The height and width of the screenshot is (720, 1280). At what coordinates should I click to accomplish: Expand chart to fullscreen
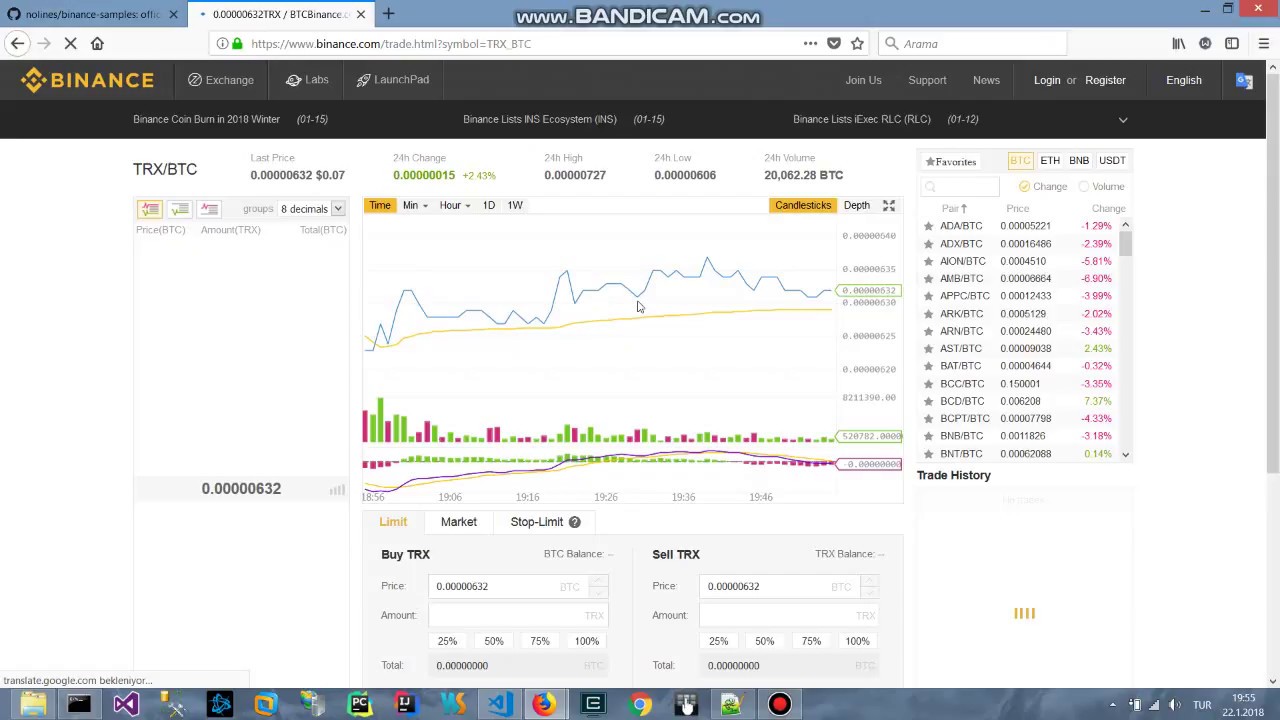click(x=888, y=205)
